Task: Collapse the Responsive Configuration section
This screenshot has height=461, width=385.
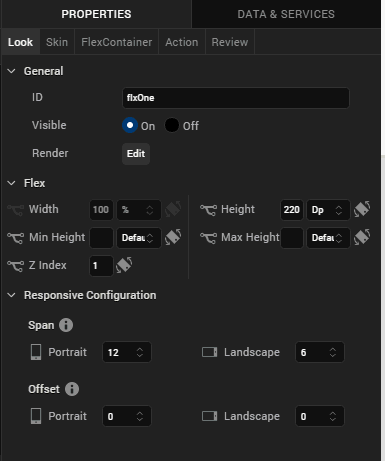Action: [x=11, y=295]
